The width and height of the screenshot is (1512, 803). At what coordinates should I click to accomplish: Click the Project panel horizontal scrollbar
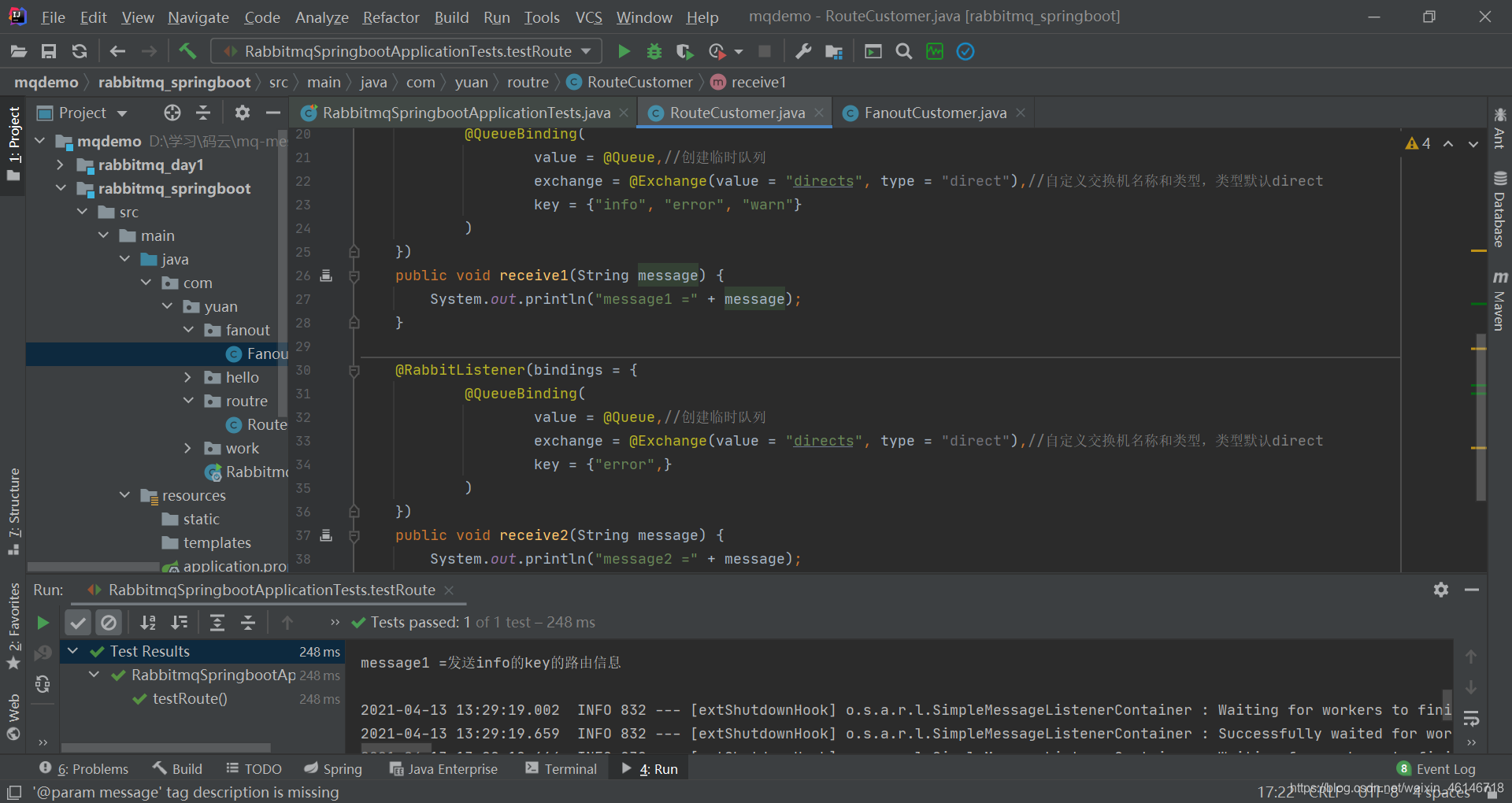click(93, 567)
